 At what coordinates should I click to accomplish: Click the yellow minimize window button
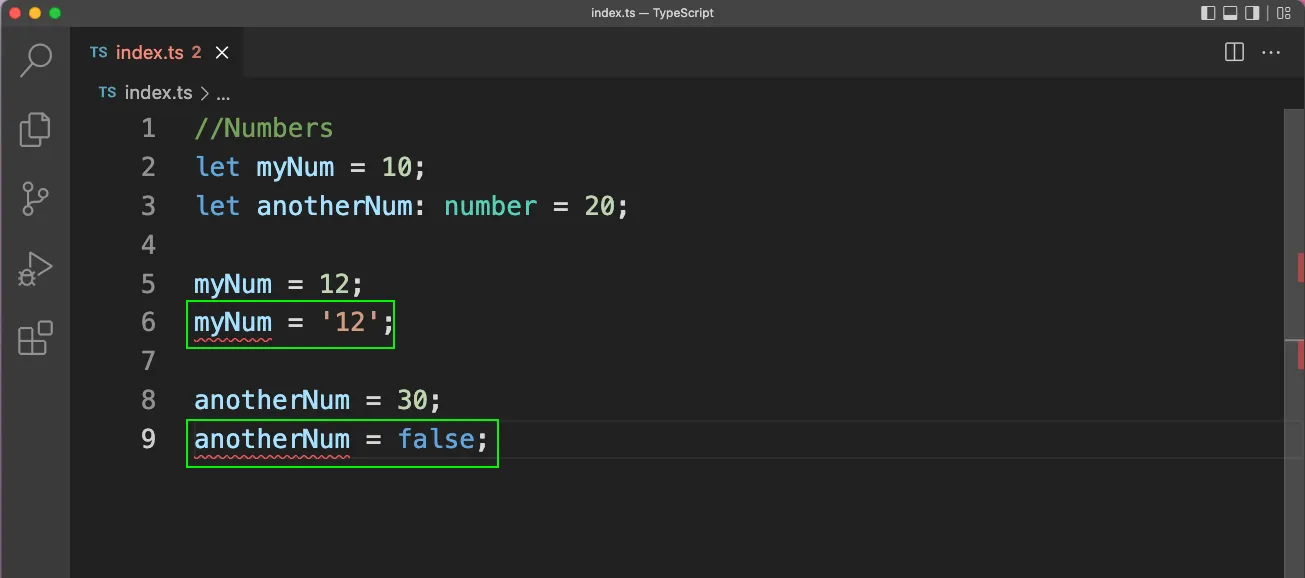[35, 13]
